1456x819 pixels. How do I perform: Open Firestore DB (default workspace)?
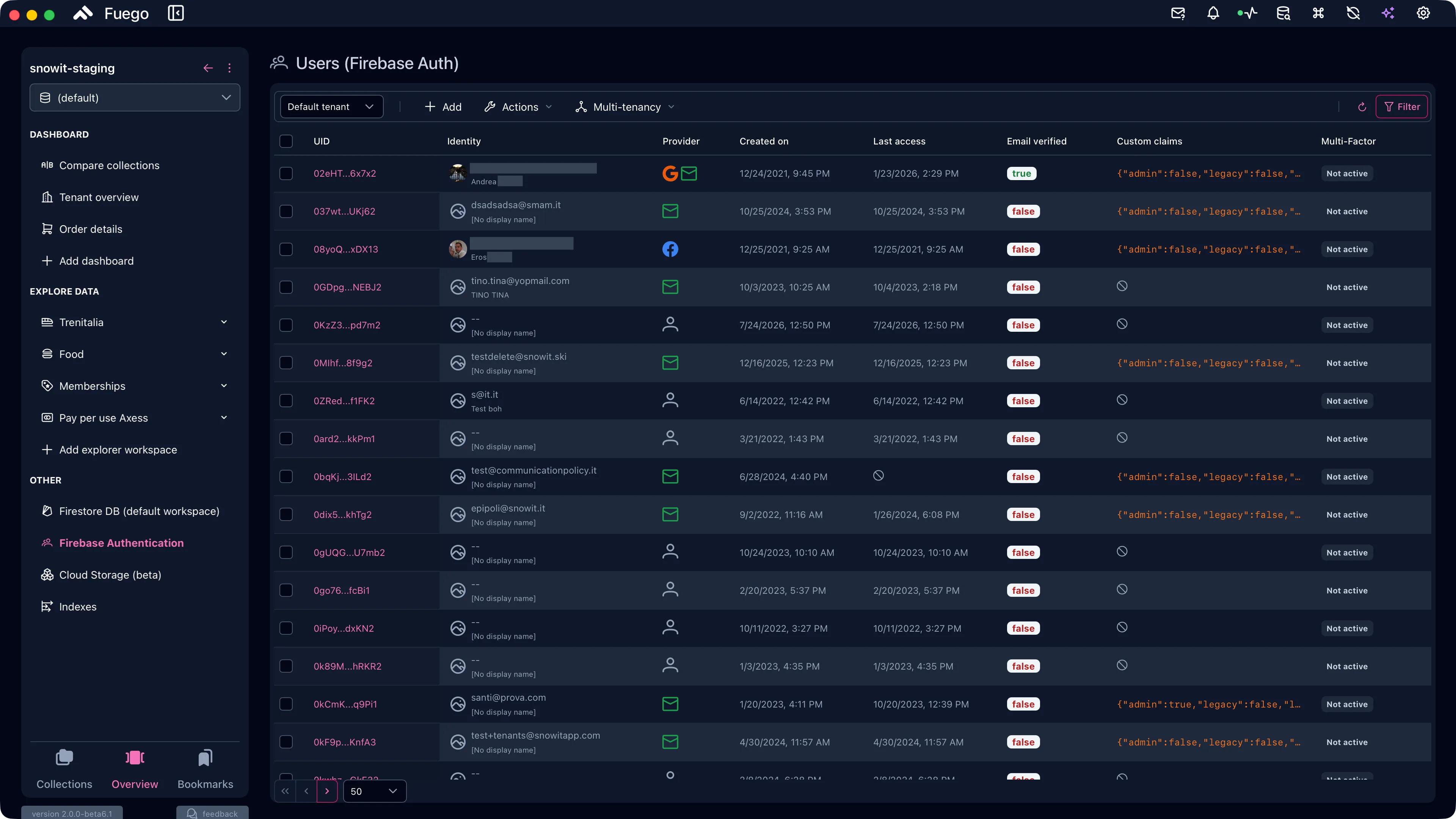click(130, 510)
